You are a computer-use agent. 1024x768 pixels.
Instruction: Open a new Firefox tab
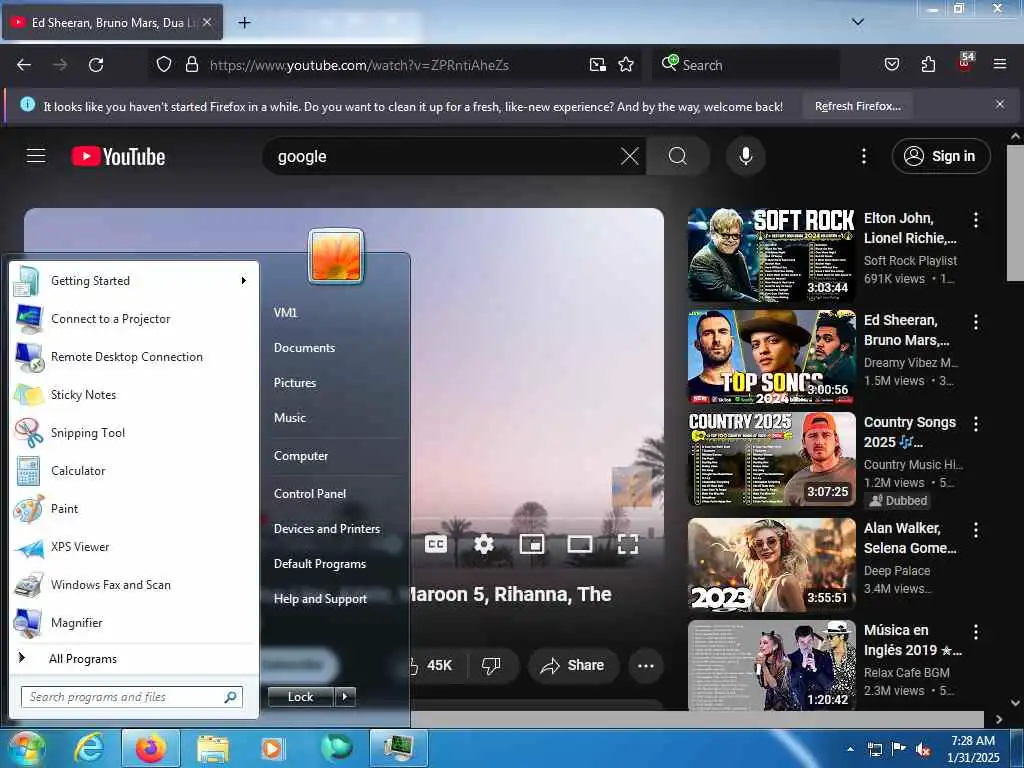pyautogui.click(x=244, y=23)
